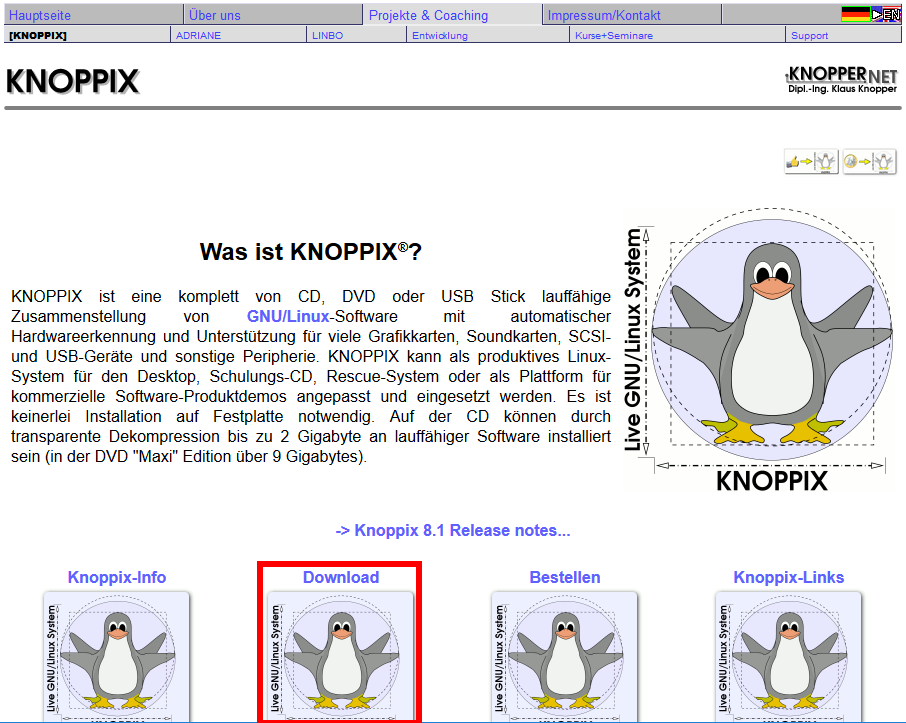Click the euro coin penguin icon

tap(869, 162)
